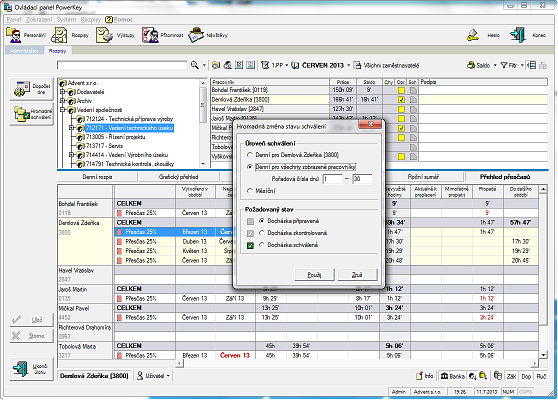The height and width of the screenshot is (400, 558).
Task: Open the Uživatel dropdown arrow
Action: tap(168, 376)
